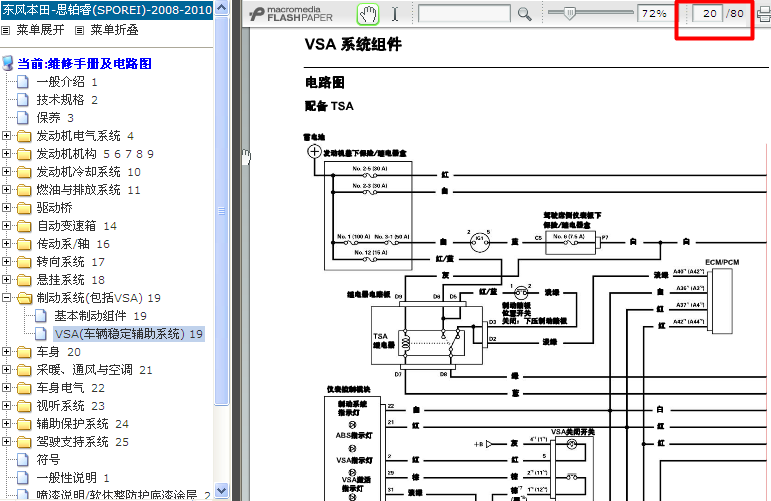
Task: Select 辅助保护系统 24 in the tree
Action: pos(83,424)
